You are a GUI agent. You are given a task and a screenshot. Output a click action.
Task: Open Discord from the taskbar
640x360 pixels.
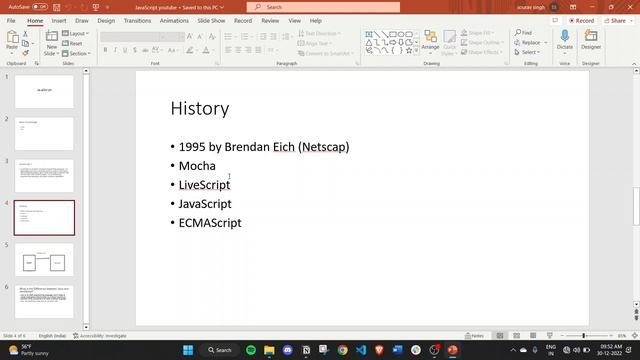coord(287,350)
